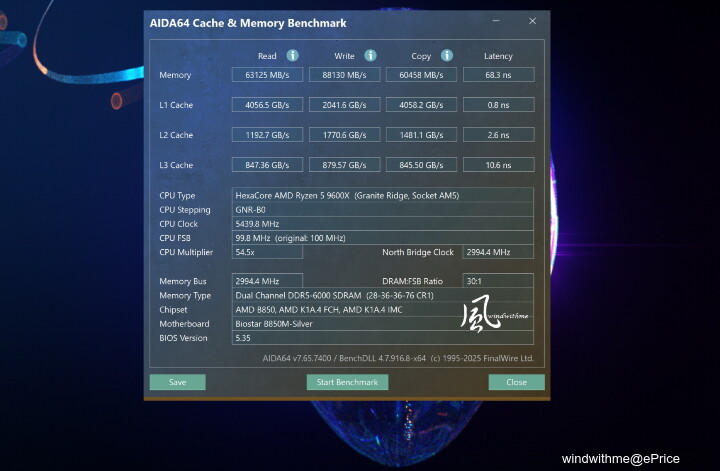Click the CPU FSB value 99.8 MHz
This screenshot has height=471, width=720.
pyautogui.click(x=382, y=238)
